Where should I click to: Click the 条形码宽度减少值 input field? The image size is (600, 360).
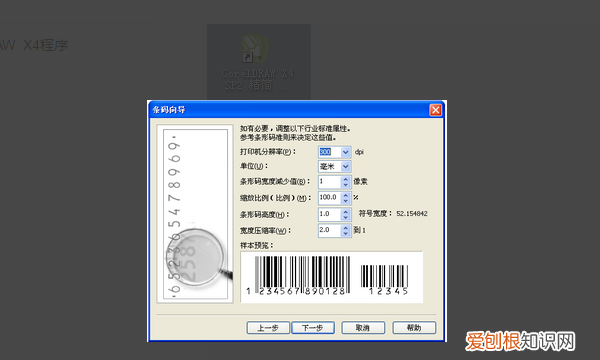329,182
